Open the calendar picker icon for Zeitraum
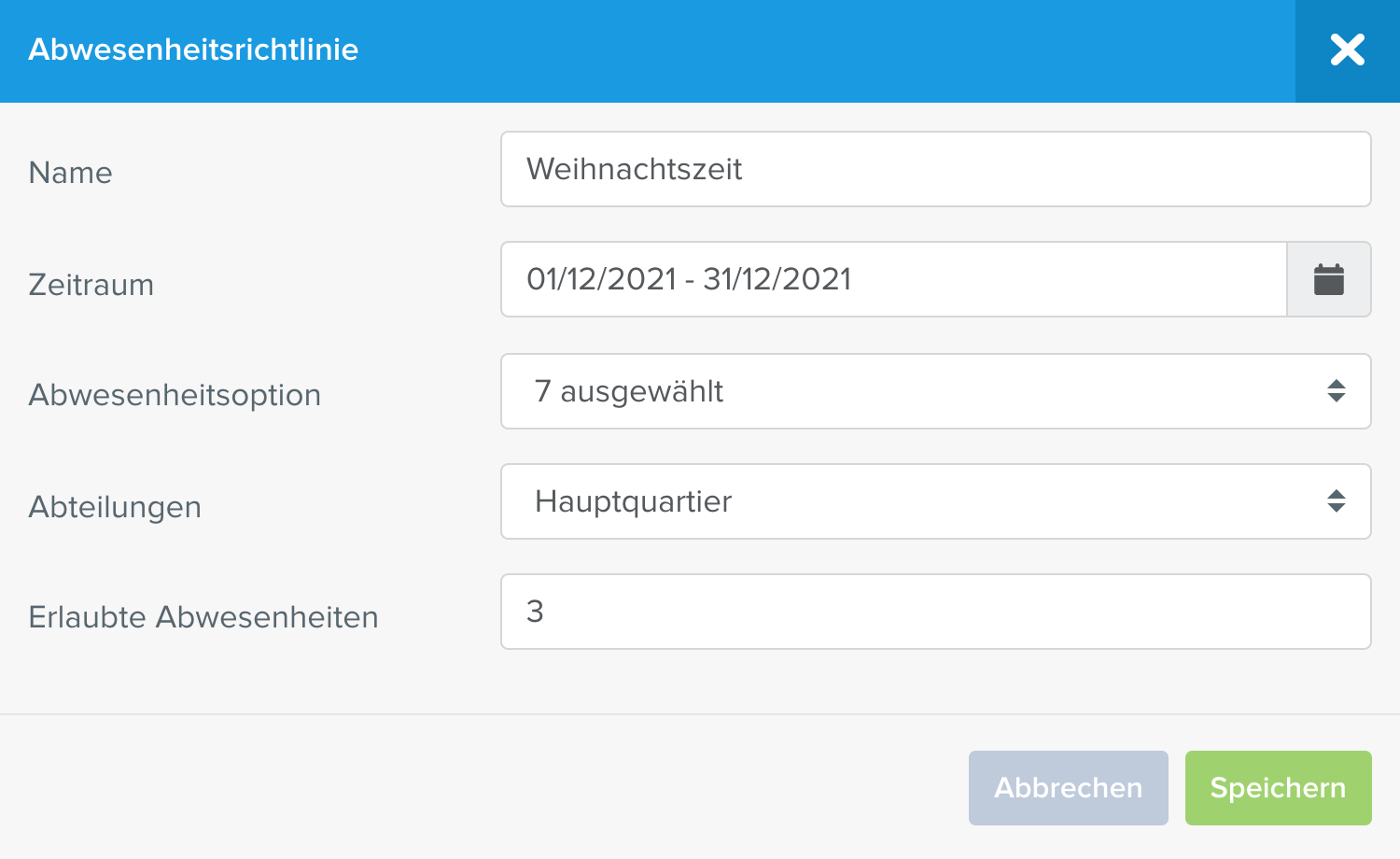This screenshot has height=859, width=1400. click(x=1329, y=279)
